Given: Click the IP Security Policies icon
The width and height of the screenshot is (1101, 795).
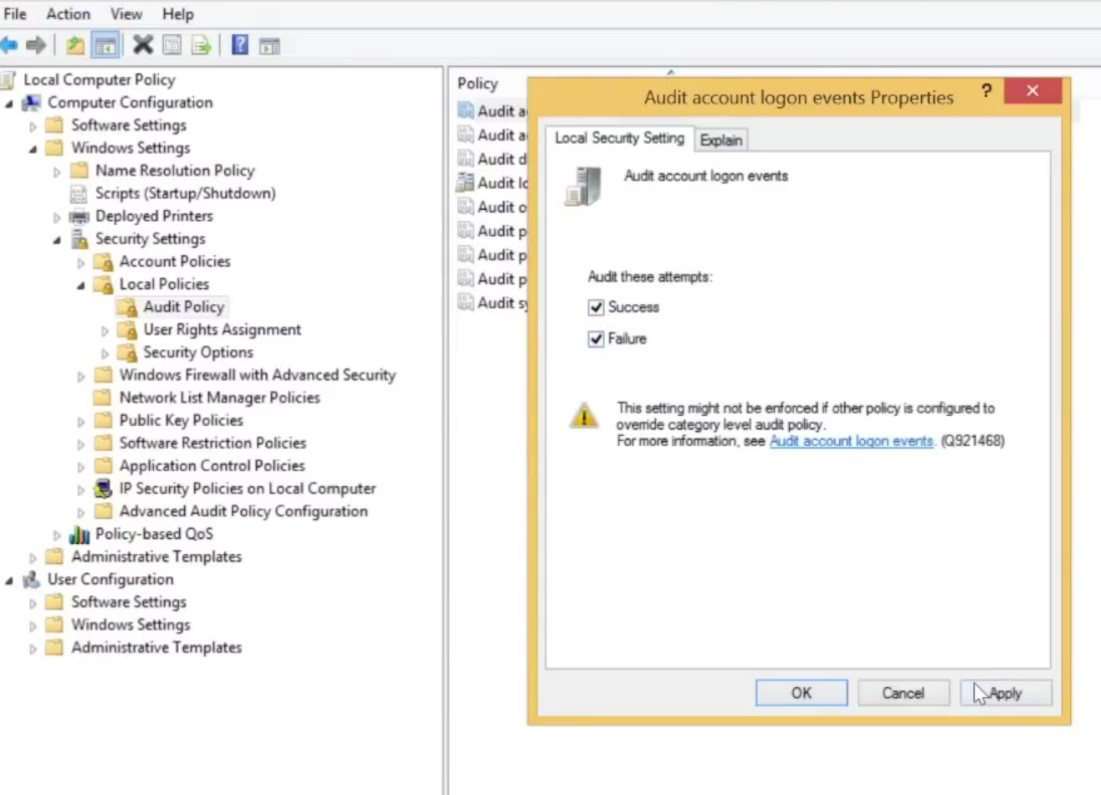Looking at the screenshot, I should tap(103, 488).
